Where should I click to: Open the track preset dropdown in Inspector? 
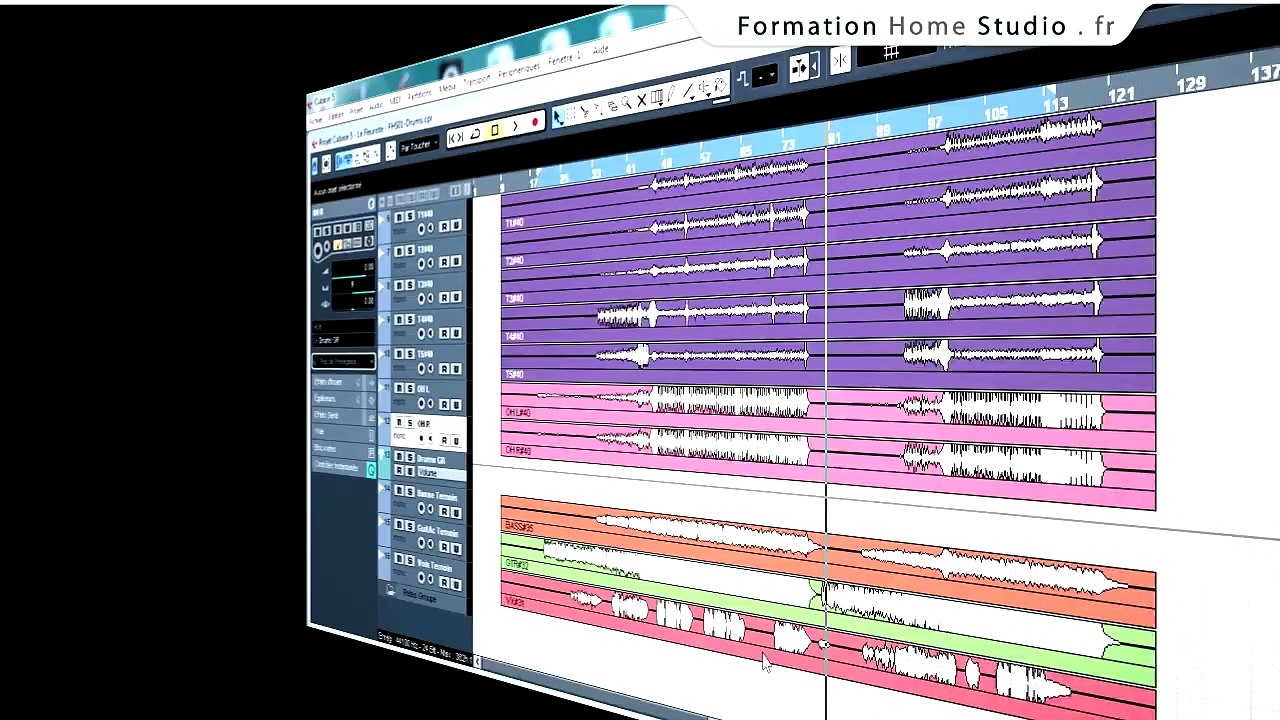343,361
